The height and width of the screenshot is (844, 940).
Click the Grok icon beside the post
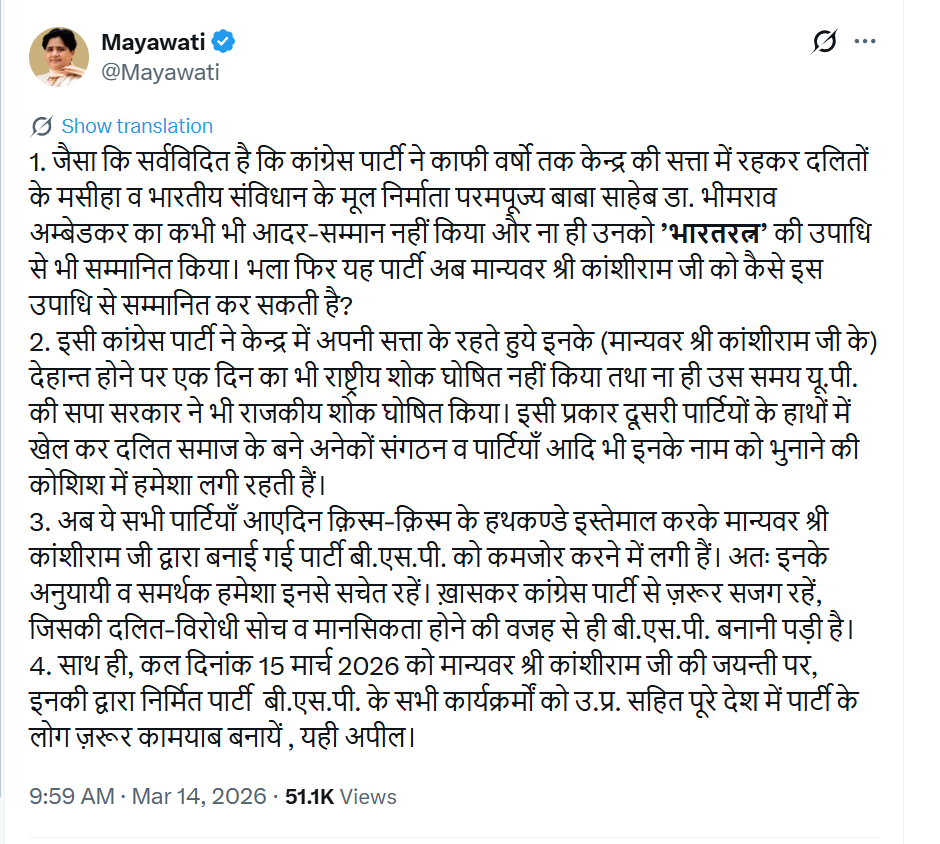(826, 42)
